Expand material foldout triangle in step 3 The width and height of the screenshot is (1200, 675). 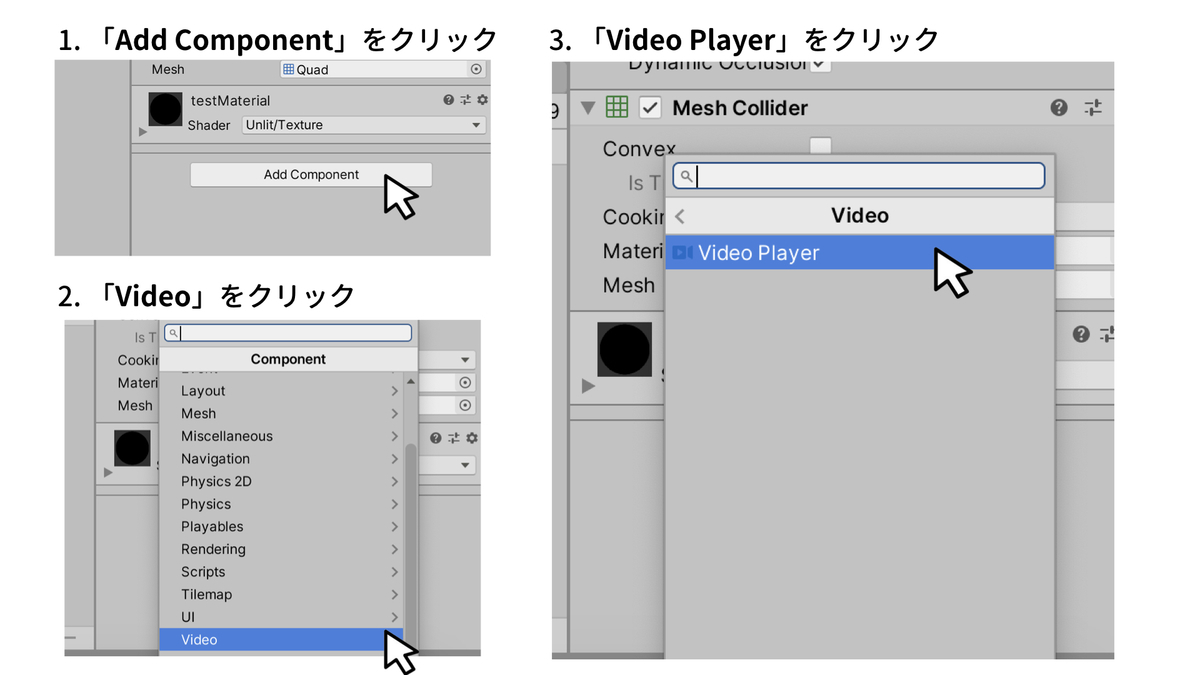tap(588, 386)
